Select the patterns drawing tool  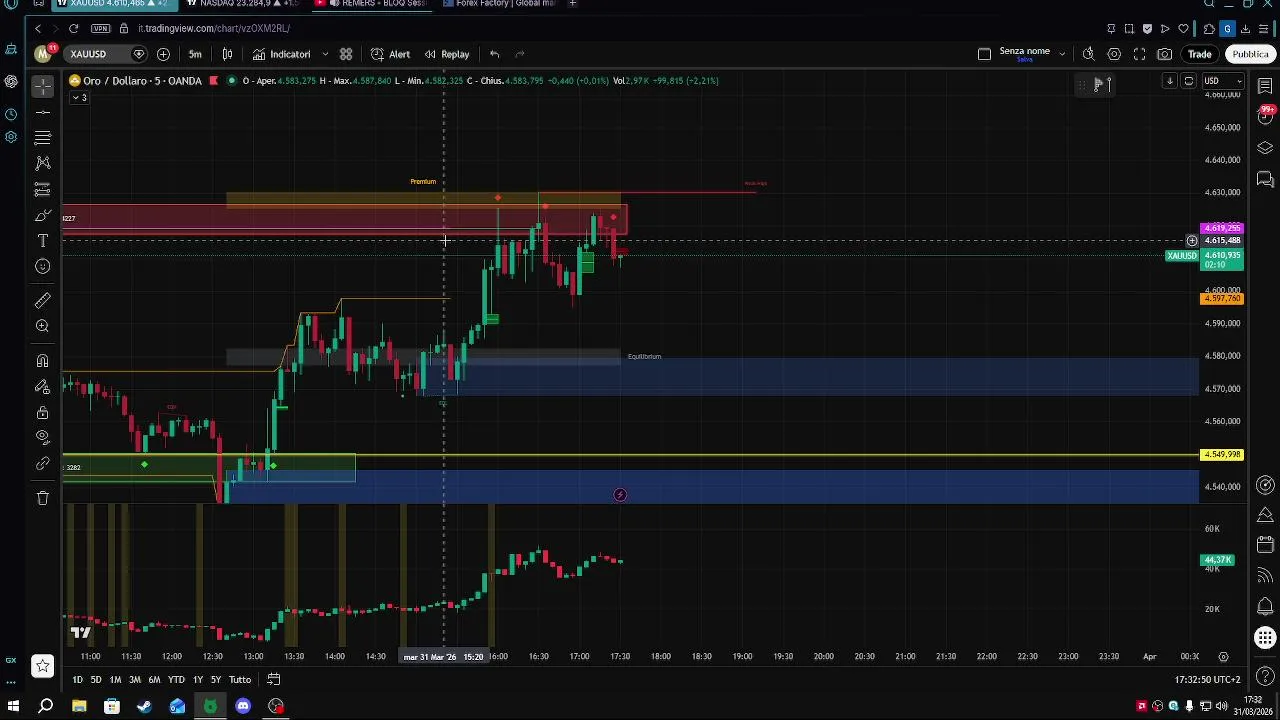(42, 162)
